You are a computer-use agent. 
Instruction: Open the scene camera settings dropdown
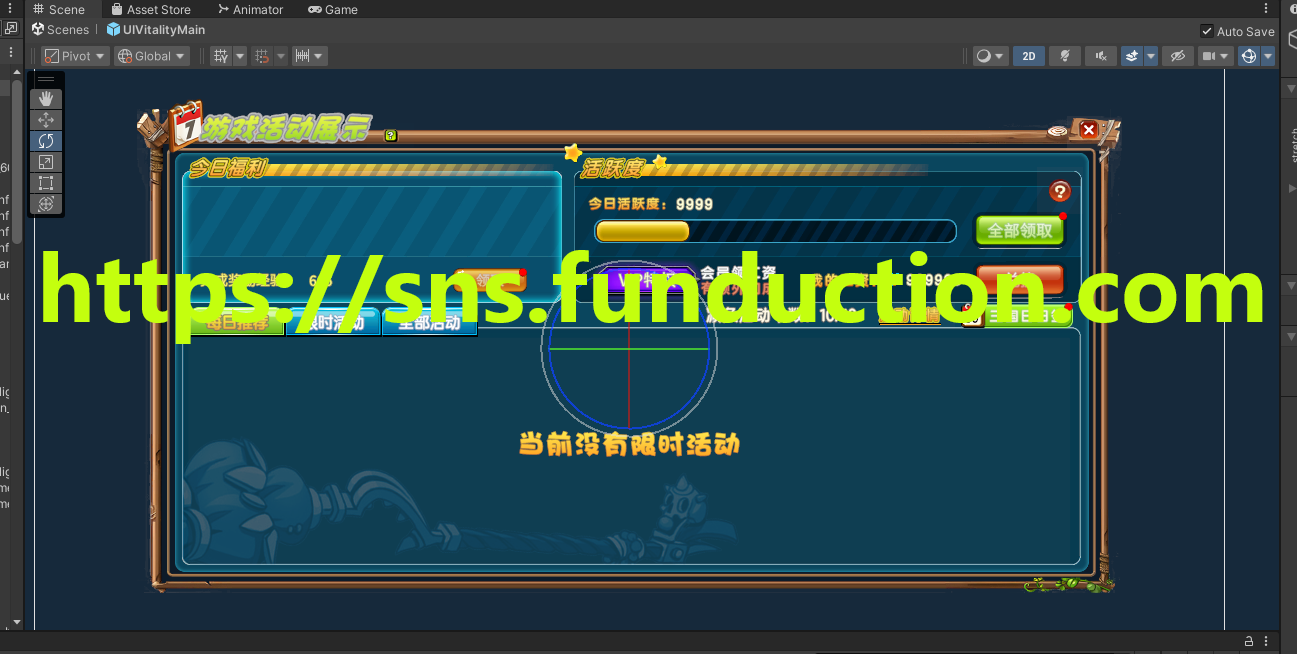point(1215,56)
